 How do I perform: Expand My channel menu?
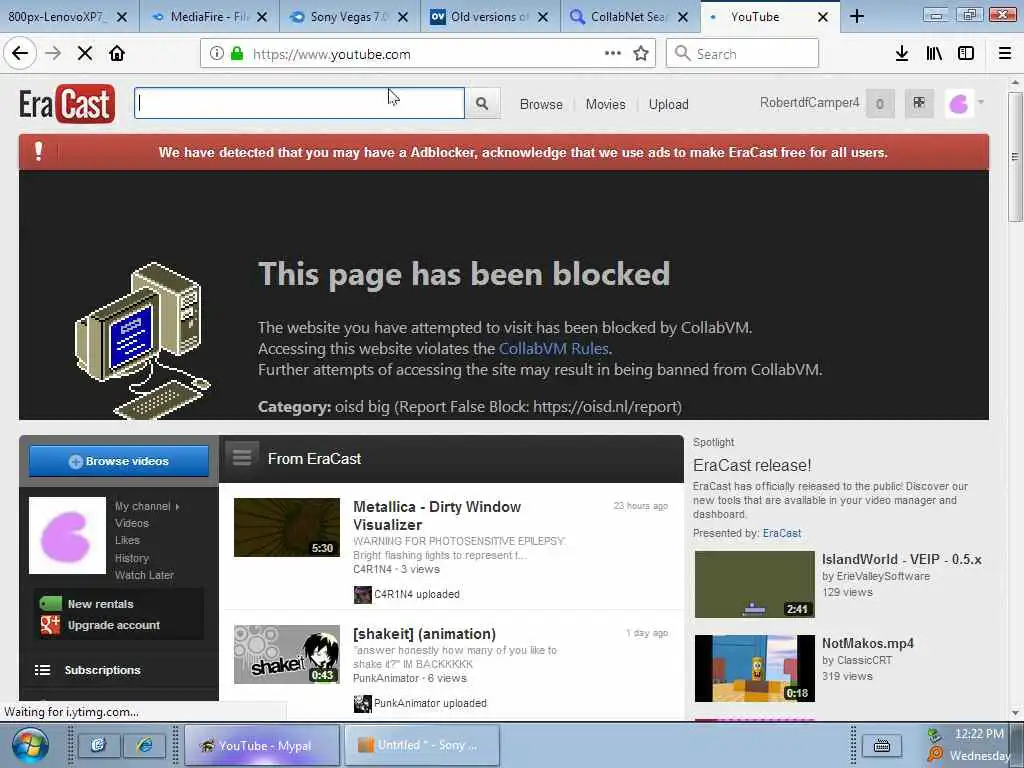(x=147, y=506)
